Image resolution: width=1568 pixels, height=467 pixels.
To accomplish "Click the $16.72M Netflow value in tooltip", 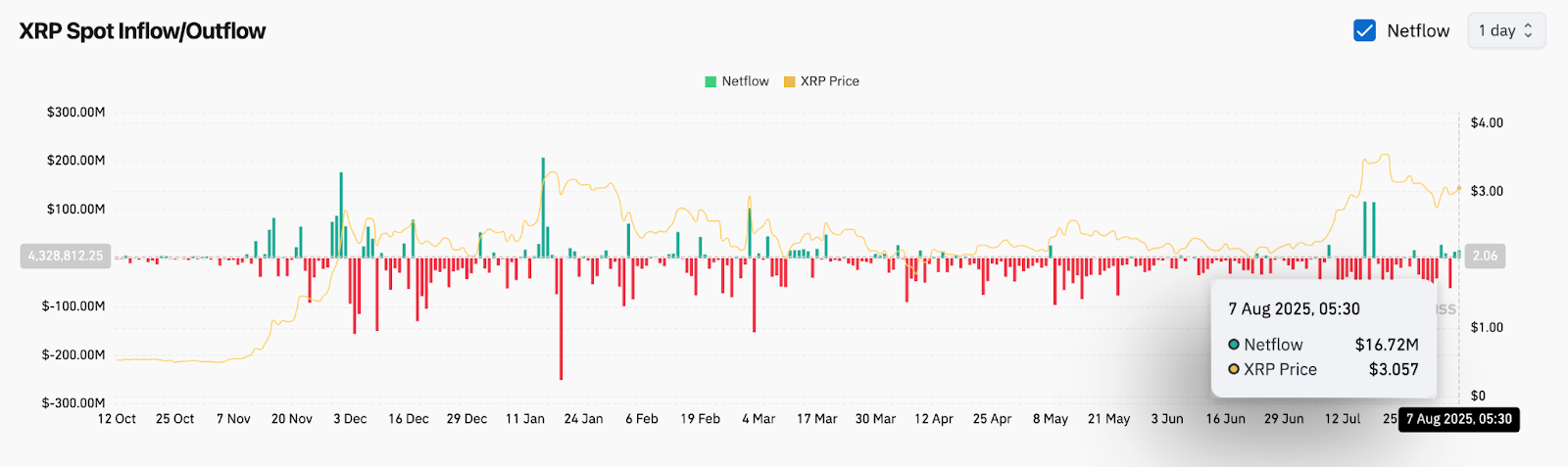I will point(1386,345).
